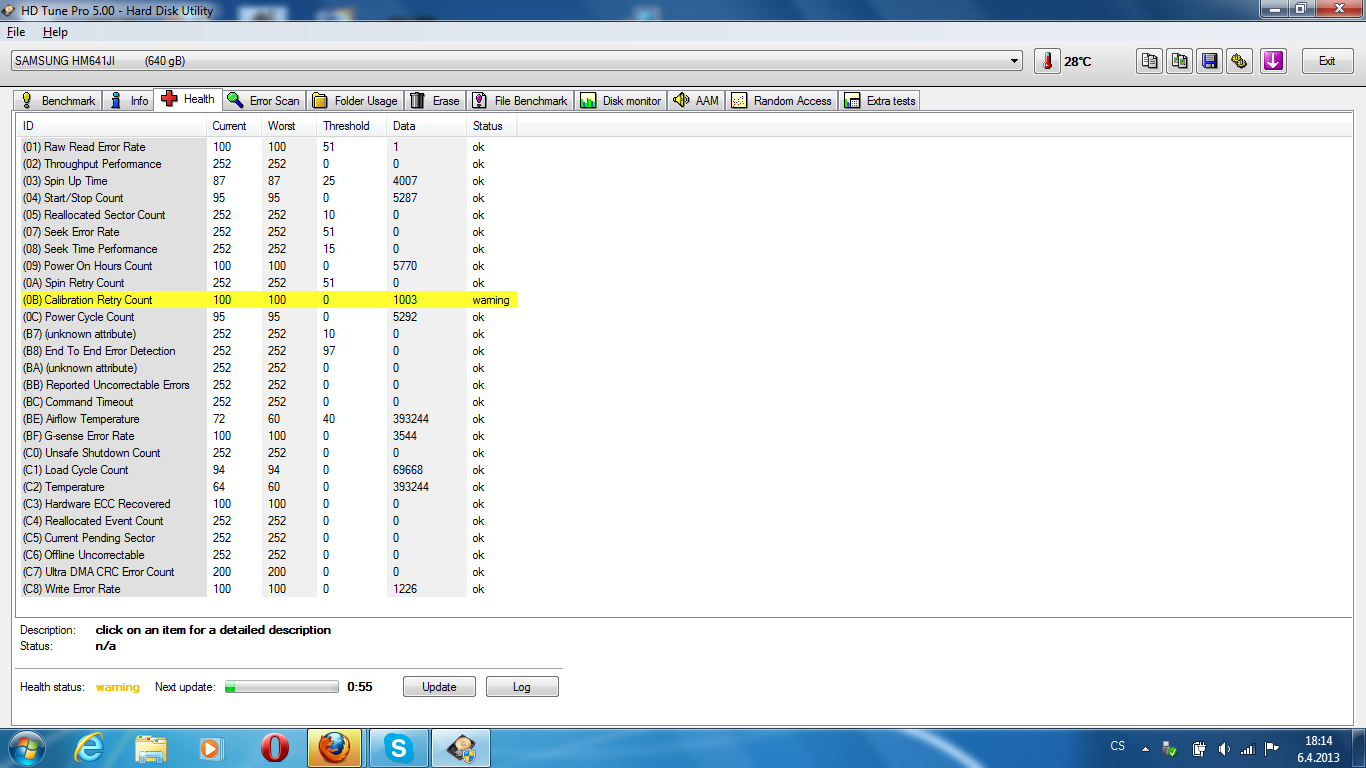Open the power plug tray icon
This screenshot has width=1366, height=768.
click(1198, 748)
